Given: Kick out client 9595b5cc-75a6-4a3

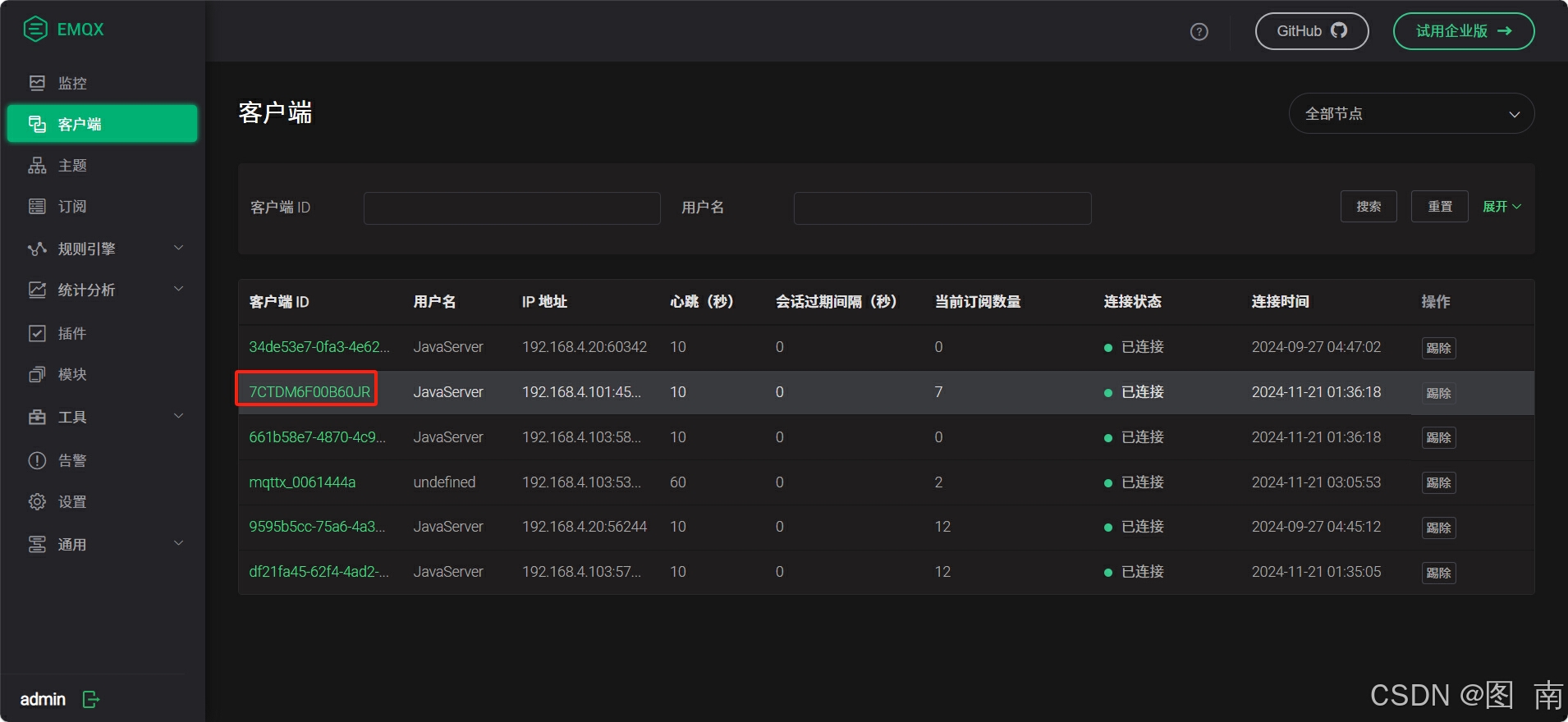Looking at the screenshot, I should (1438, 528).
